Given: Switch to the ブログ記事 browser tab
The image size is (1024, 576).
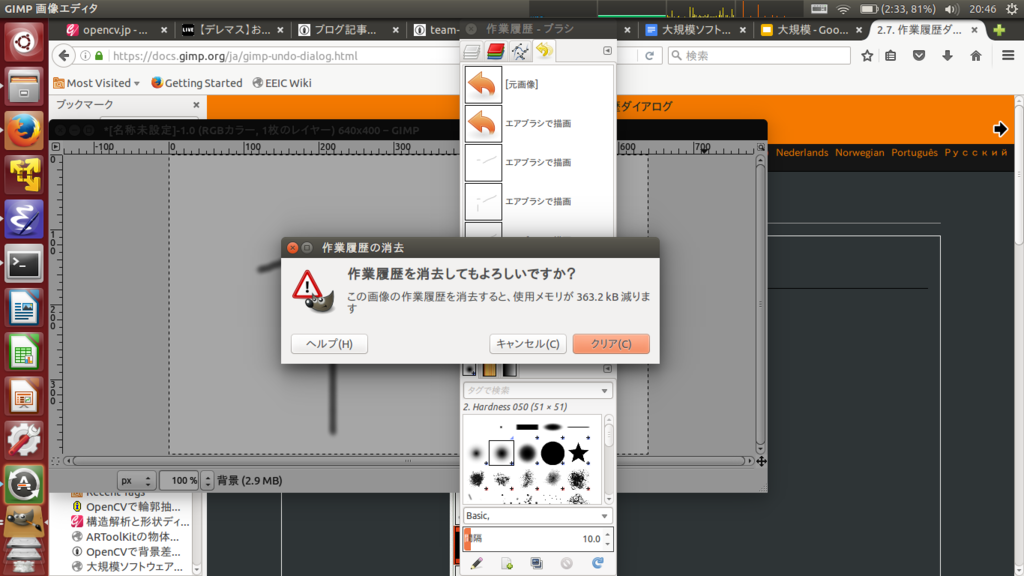Looking at the screenshot, I should coord(346,30).
